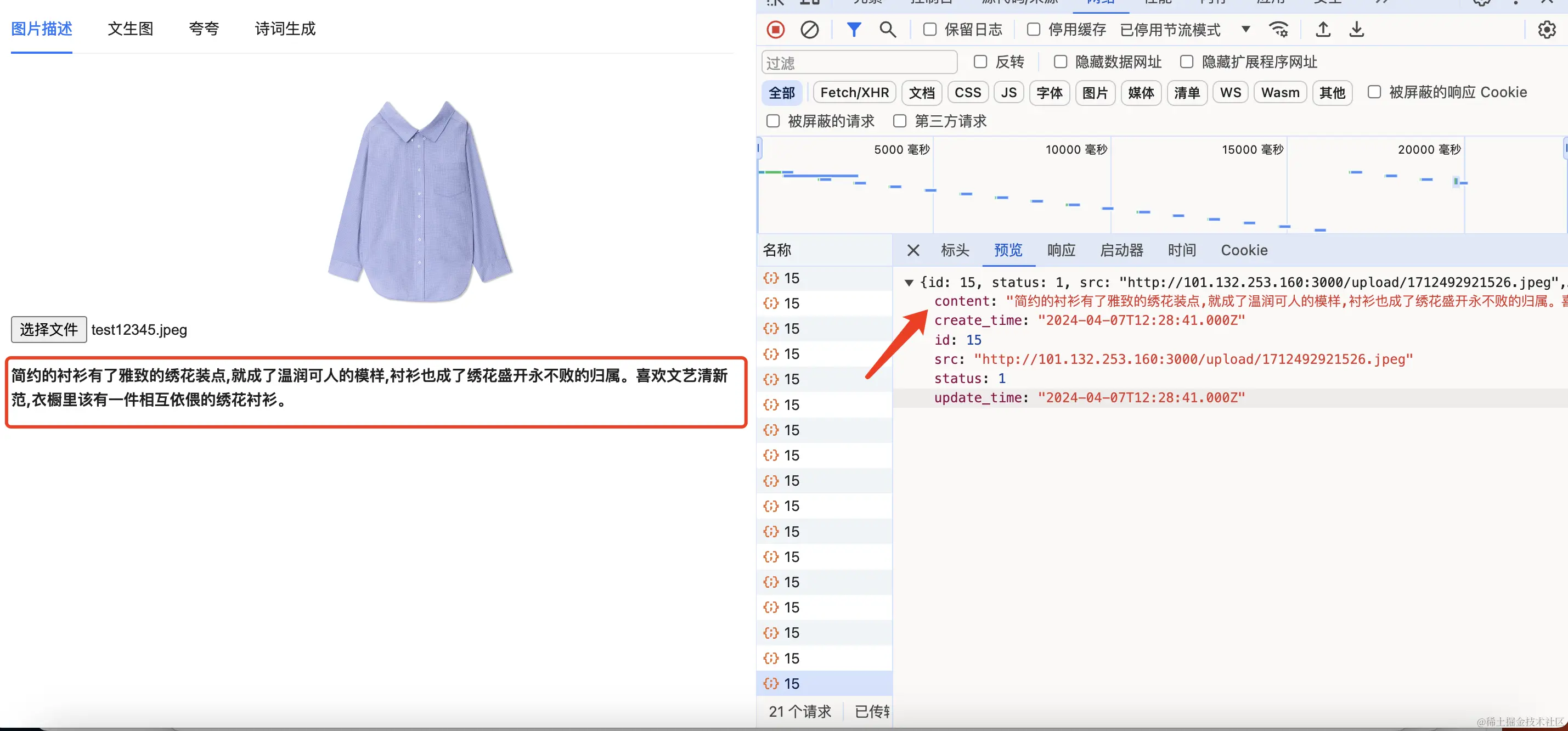Click the export HAR download icon

pos(1356,29)
